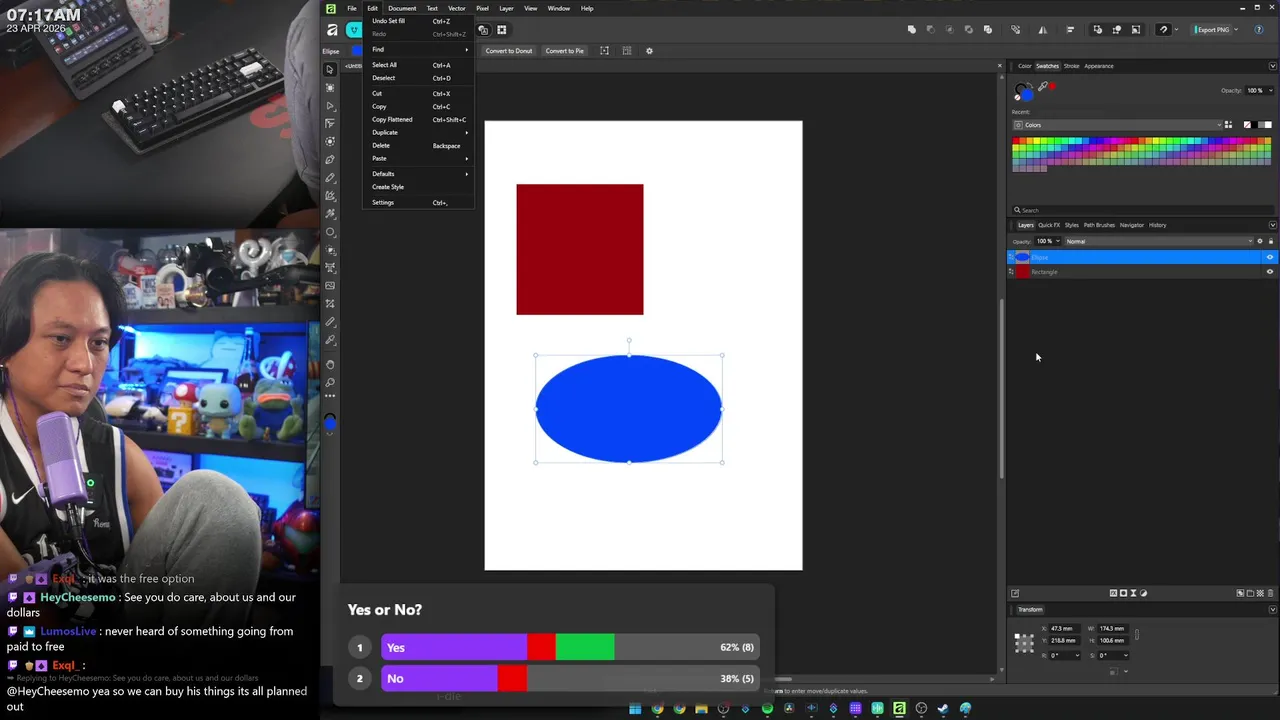The width and height of the screenshot is (1280, 720).
Task: Open the Duplicate submenu in Edit menu
Action: tap(418, 132)
